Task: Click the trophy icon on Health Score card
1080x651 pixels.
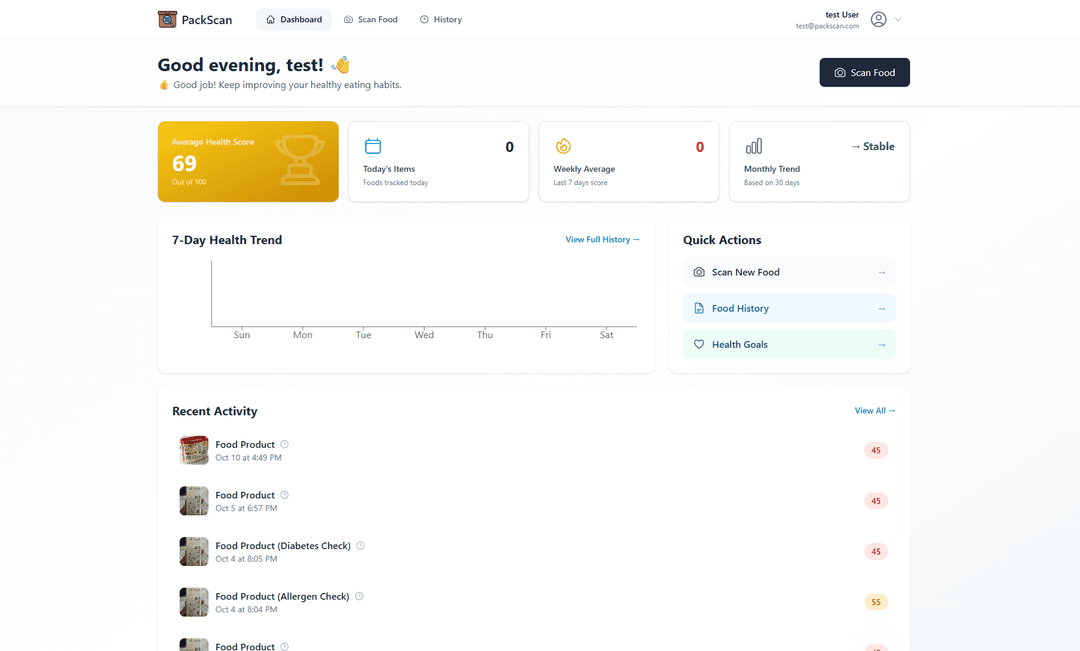Action: (300, 160)
